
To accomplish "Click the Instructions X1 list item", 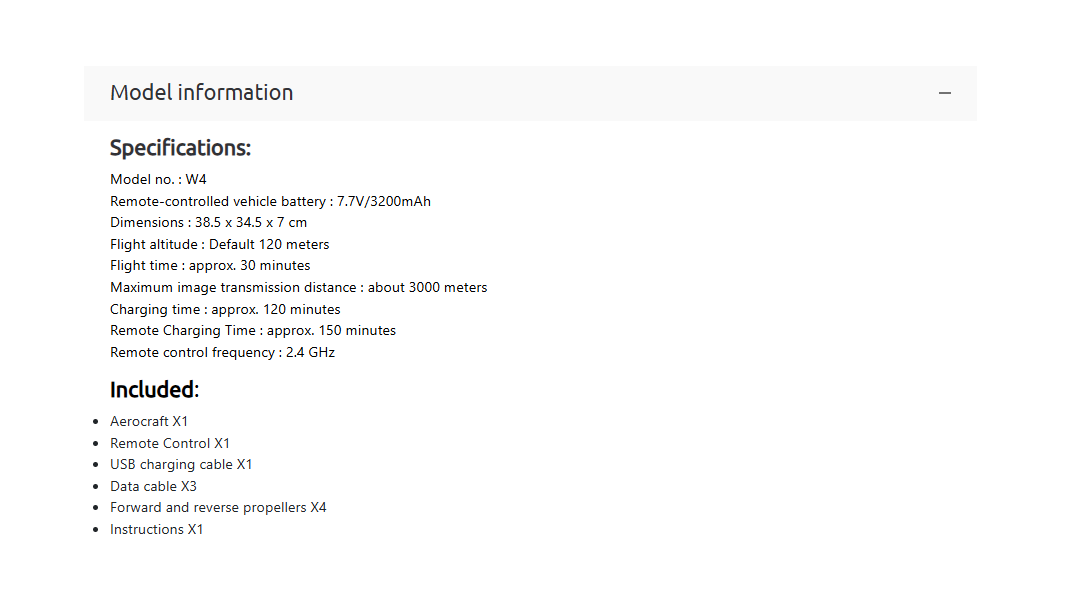I will coord(157,529).
